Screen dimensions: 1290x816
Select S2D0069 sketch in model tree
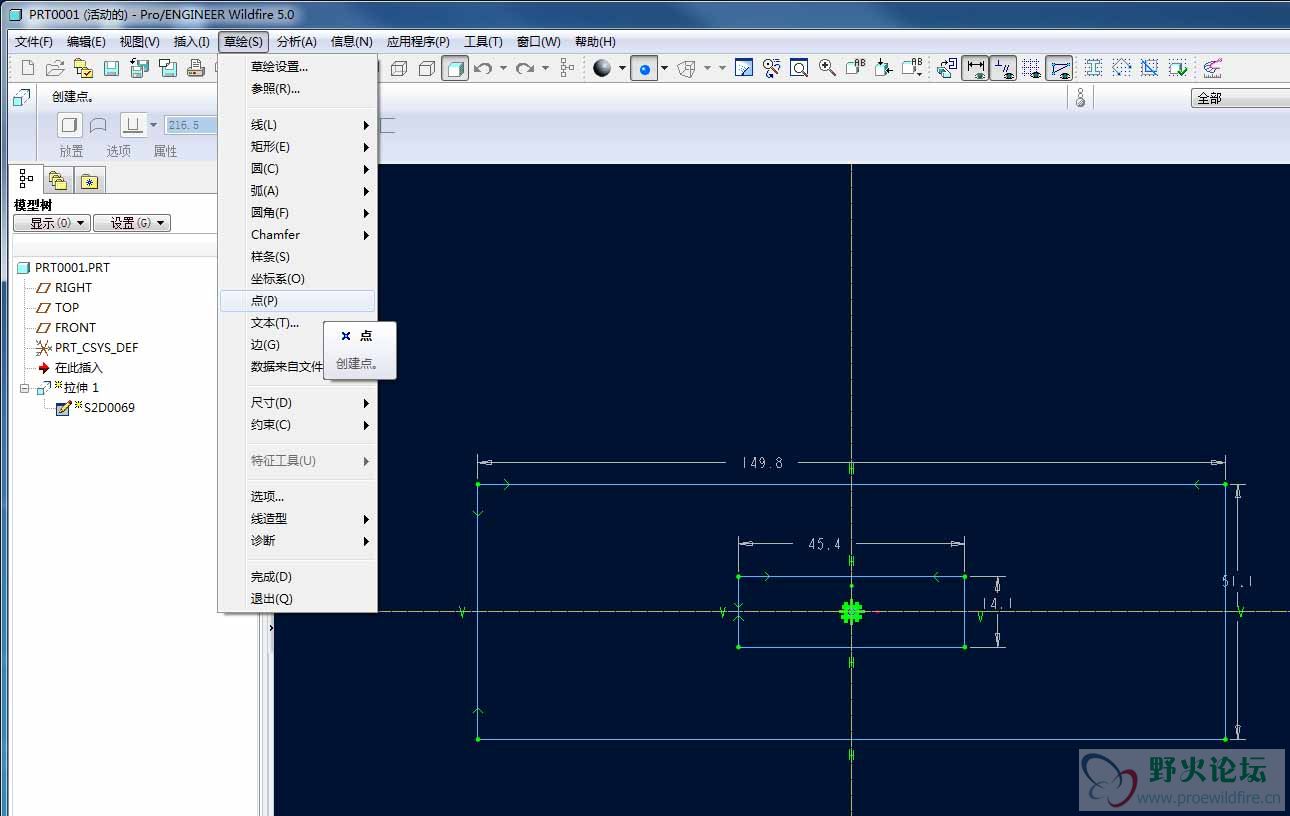click(108, 408)
